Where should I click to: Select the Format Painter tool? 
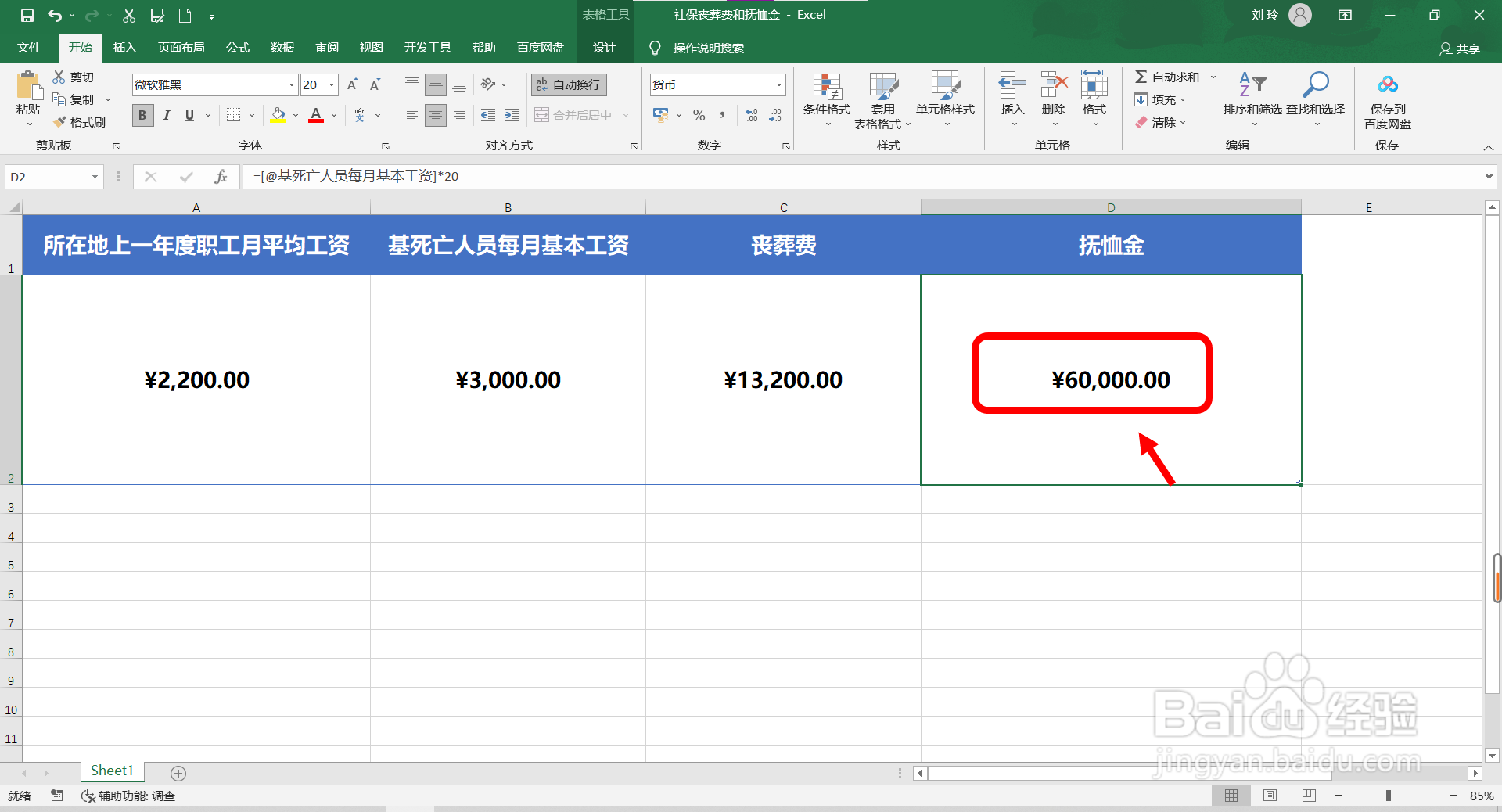(81, 121)
